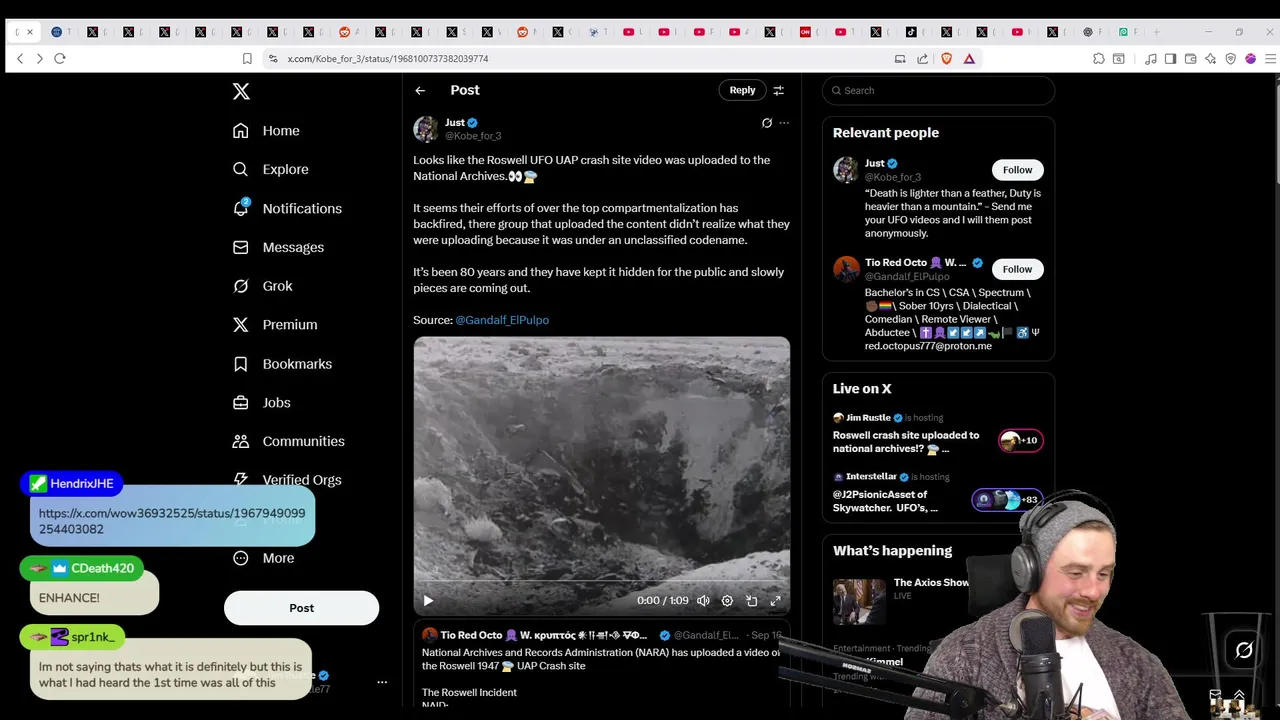Open Brave VPN icon in toolbar
1280x720 pixels.
point(1231,59)
